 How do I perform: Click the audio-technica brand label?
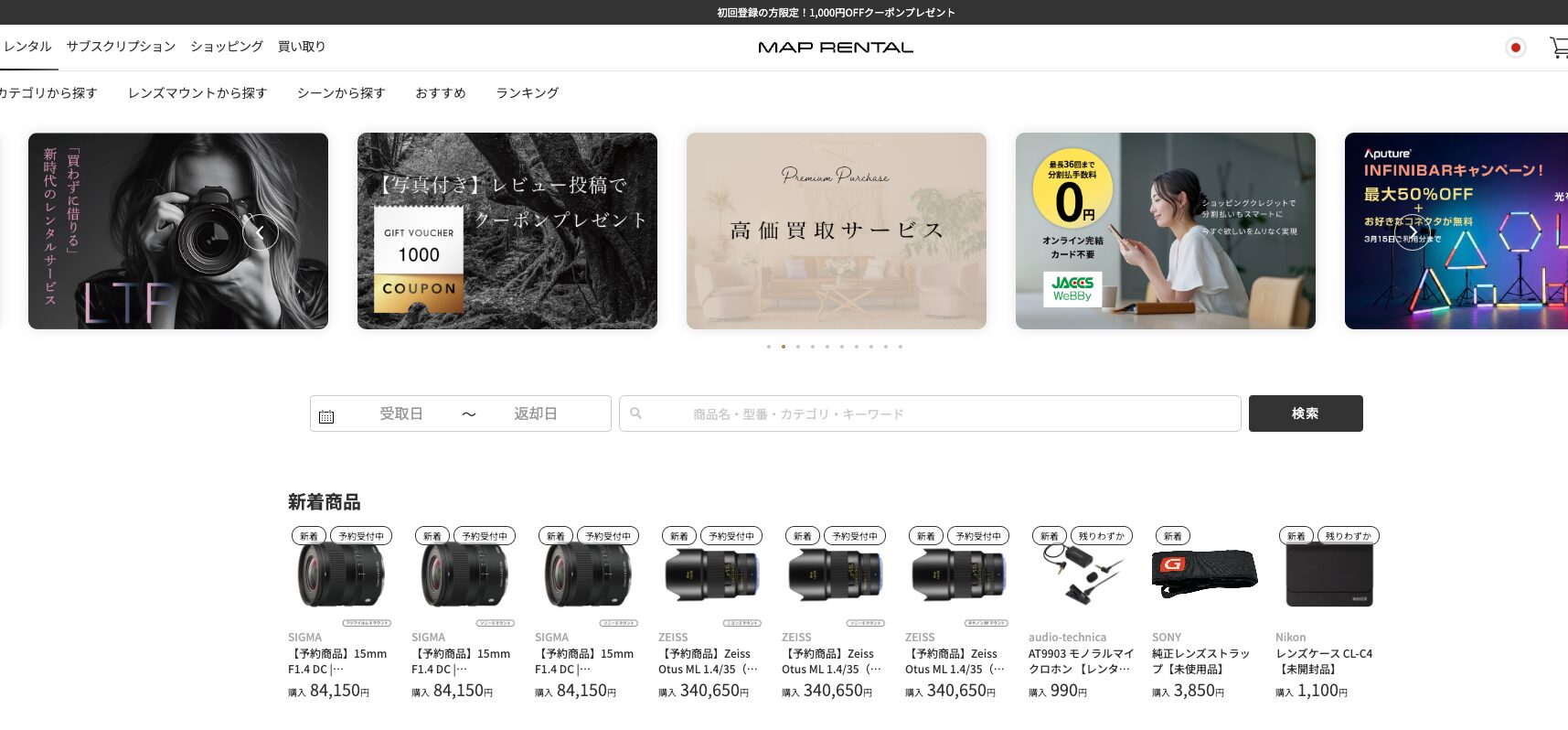click(1067, 638)
